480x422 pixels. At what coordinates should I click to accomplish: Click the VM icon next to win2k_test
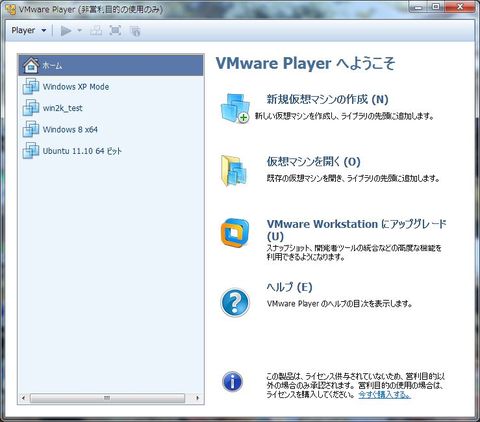31,108
